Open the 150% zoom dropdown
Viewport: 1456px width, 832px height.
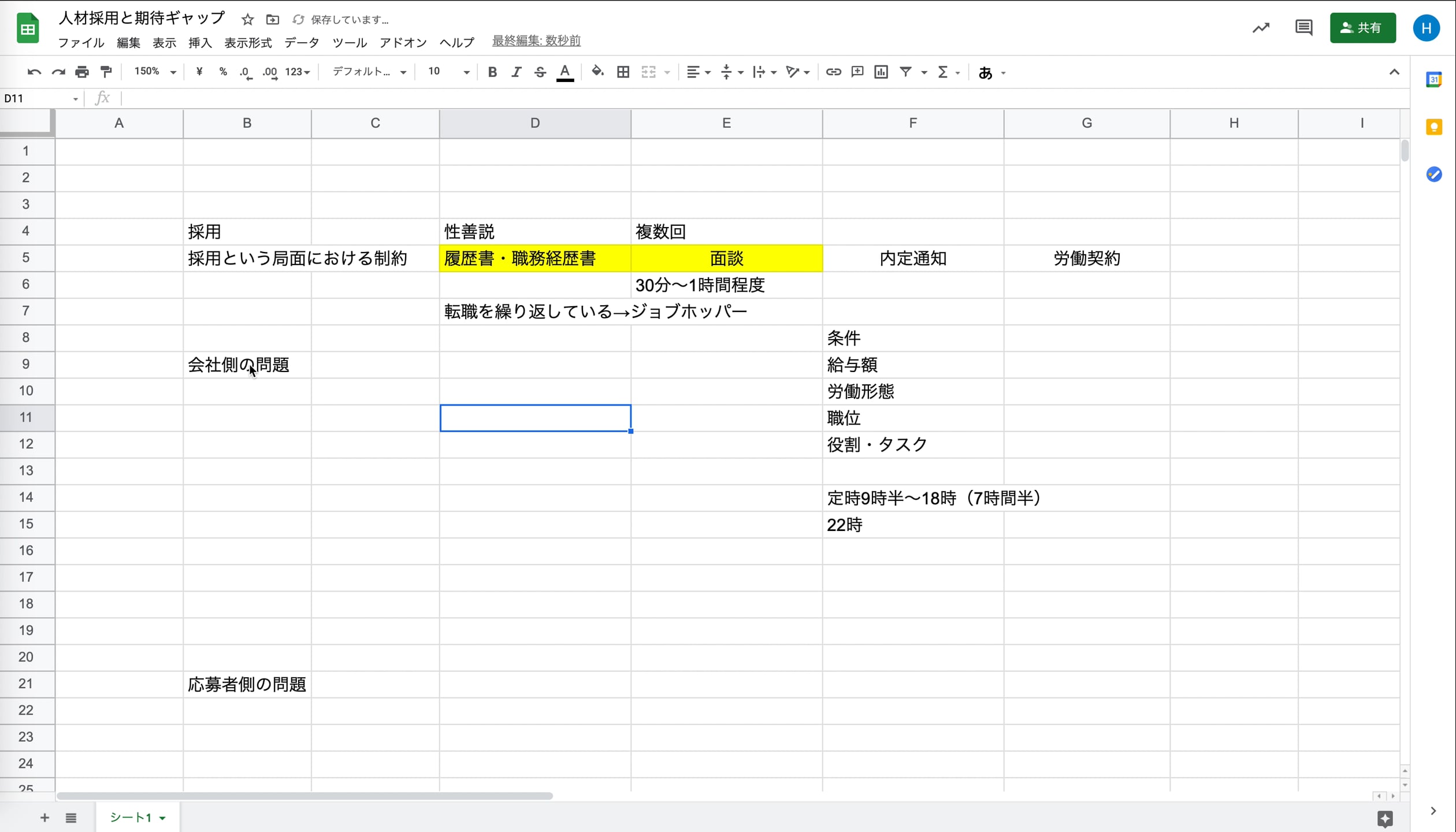pyautogui.click(x=153, y=72)
